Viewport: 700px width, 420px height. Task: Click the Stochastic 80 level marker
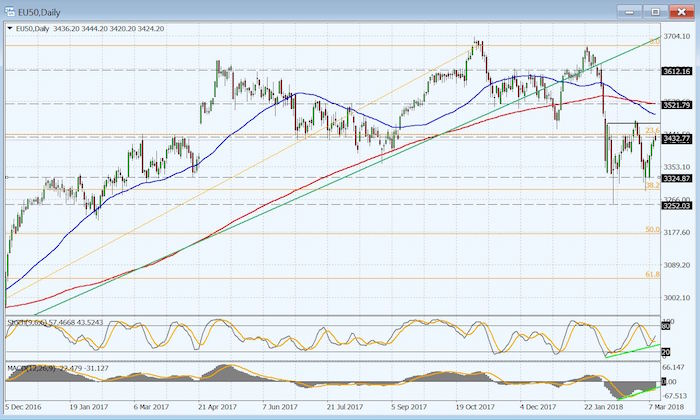(x=667, y=324)
